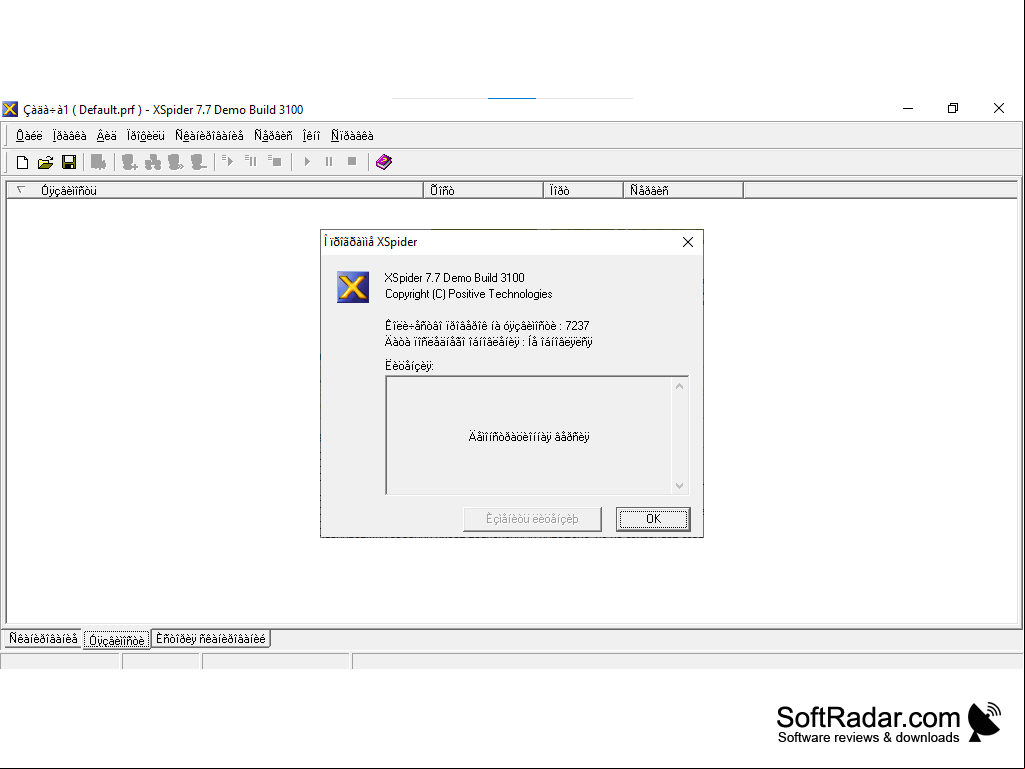
Task: Click the plain stop square toolbar icon
Action: pyautogui.click(x=352, y=162)
